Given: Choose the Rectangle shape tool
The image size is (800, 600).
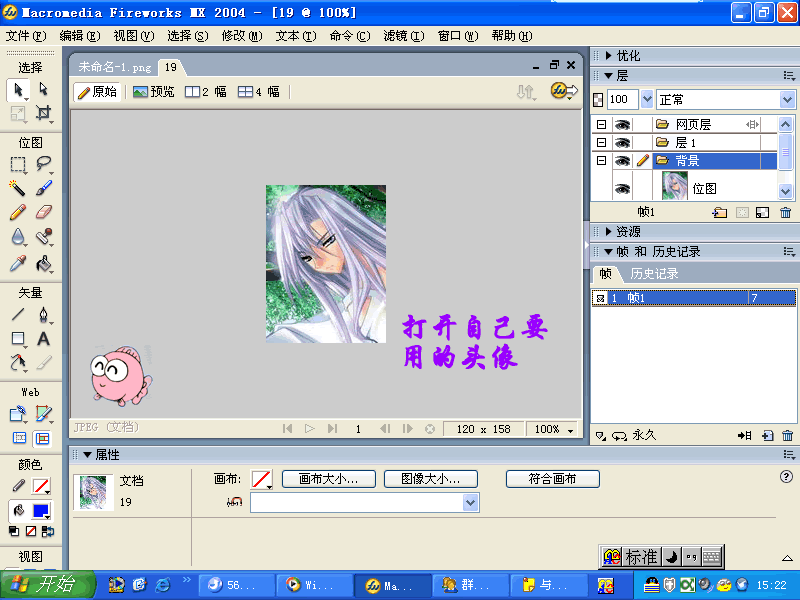Looking at the screenshot, I should point(18,339).
